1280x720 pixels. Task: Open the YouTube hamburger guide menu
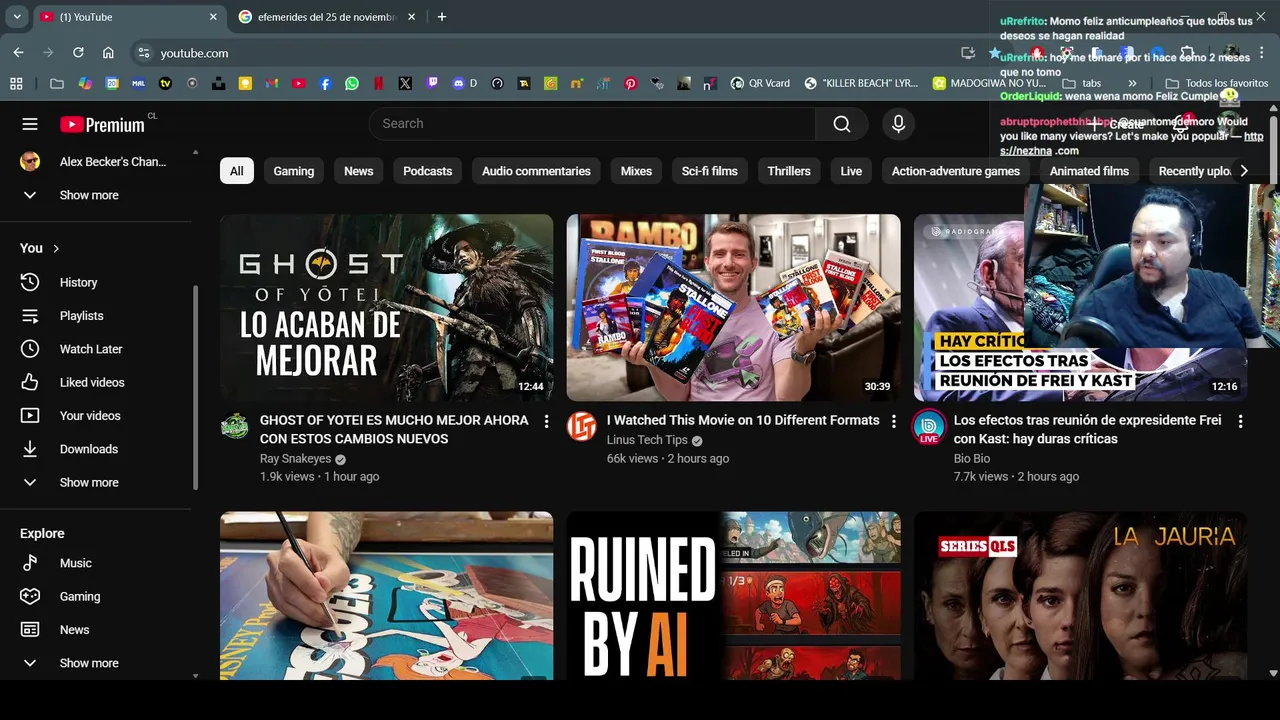[30, 124]
